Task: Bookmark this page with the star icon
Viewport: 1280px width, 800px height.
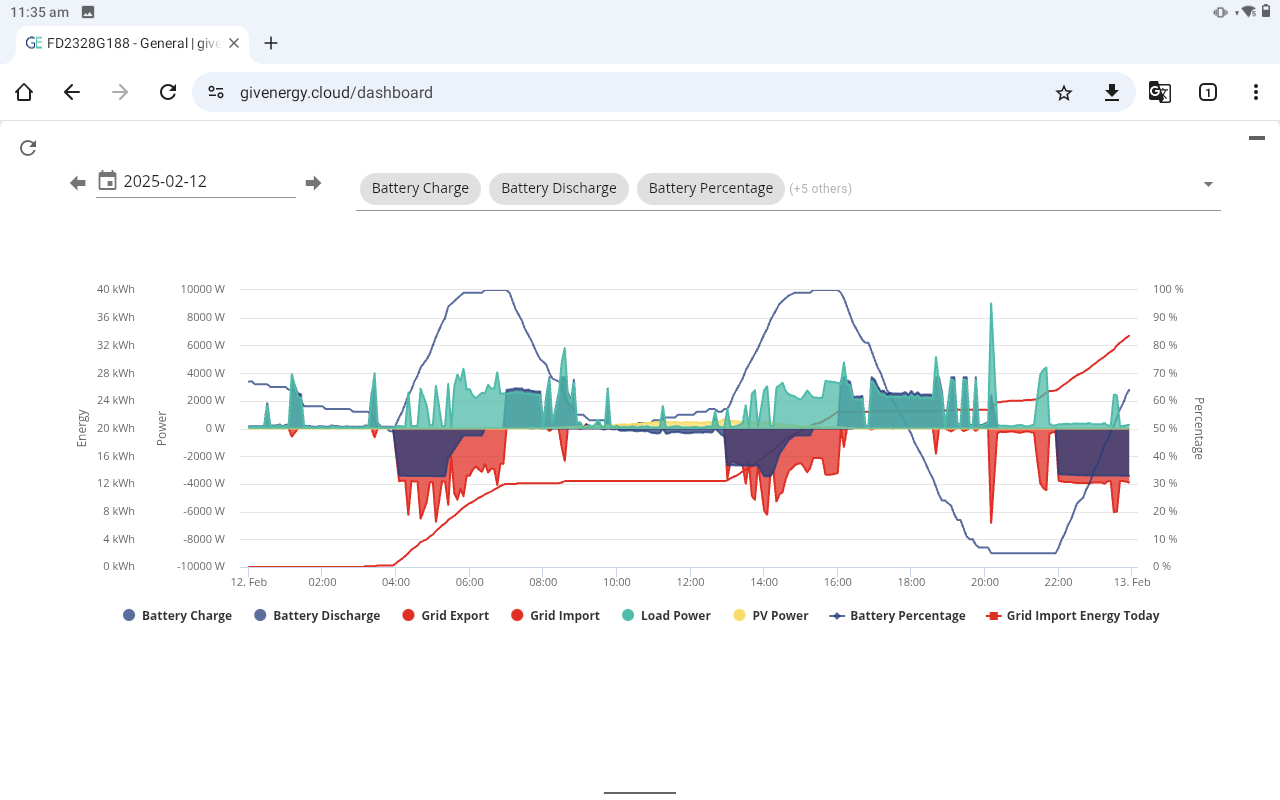Action: pos(1064,93)
